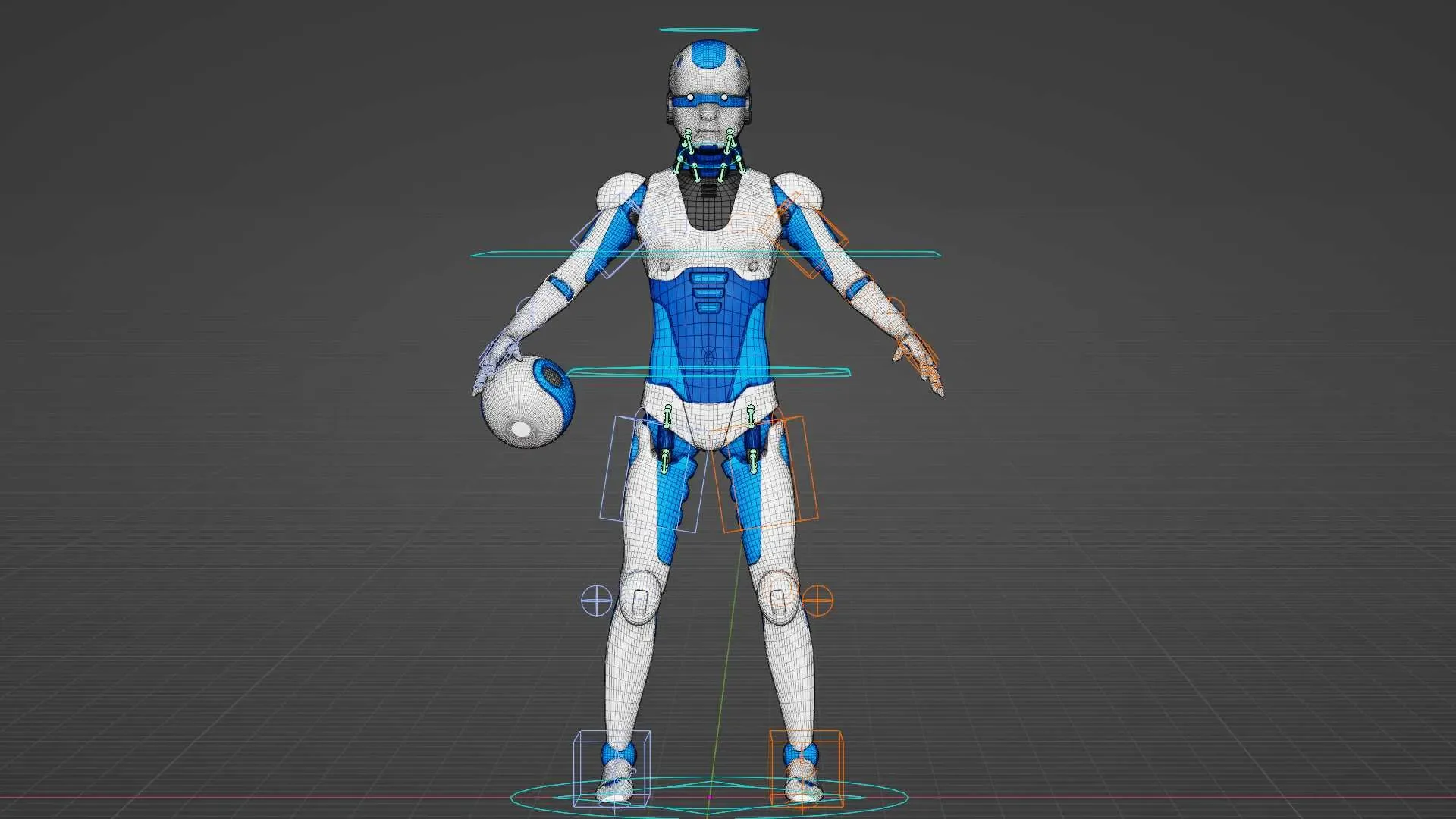Click the dark grey collar panel below the neck

(x=708, y=205)
